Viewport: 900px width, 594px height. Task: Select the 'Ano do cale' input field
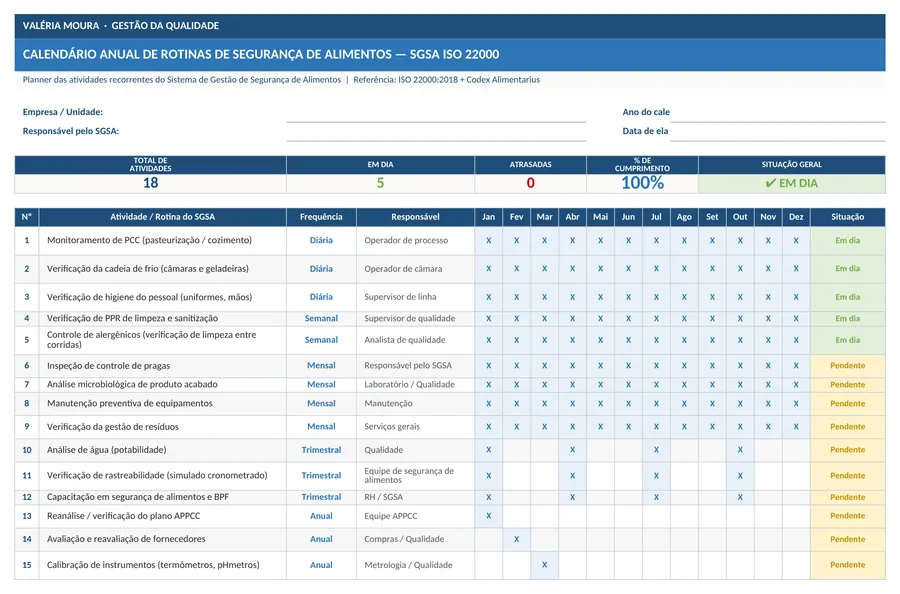click(x=778, y=112)
